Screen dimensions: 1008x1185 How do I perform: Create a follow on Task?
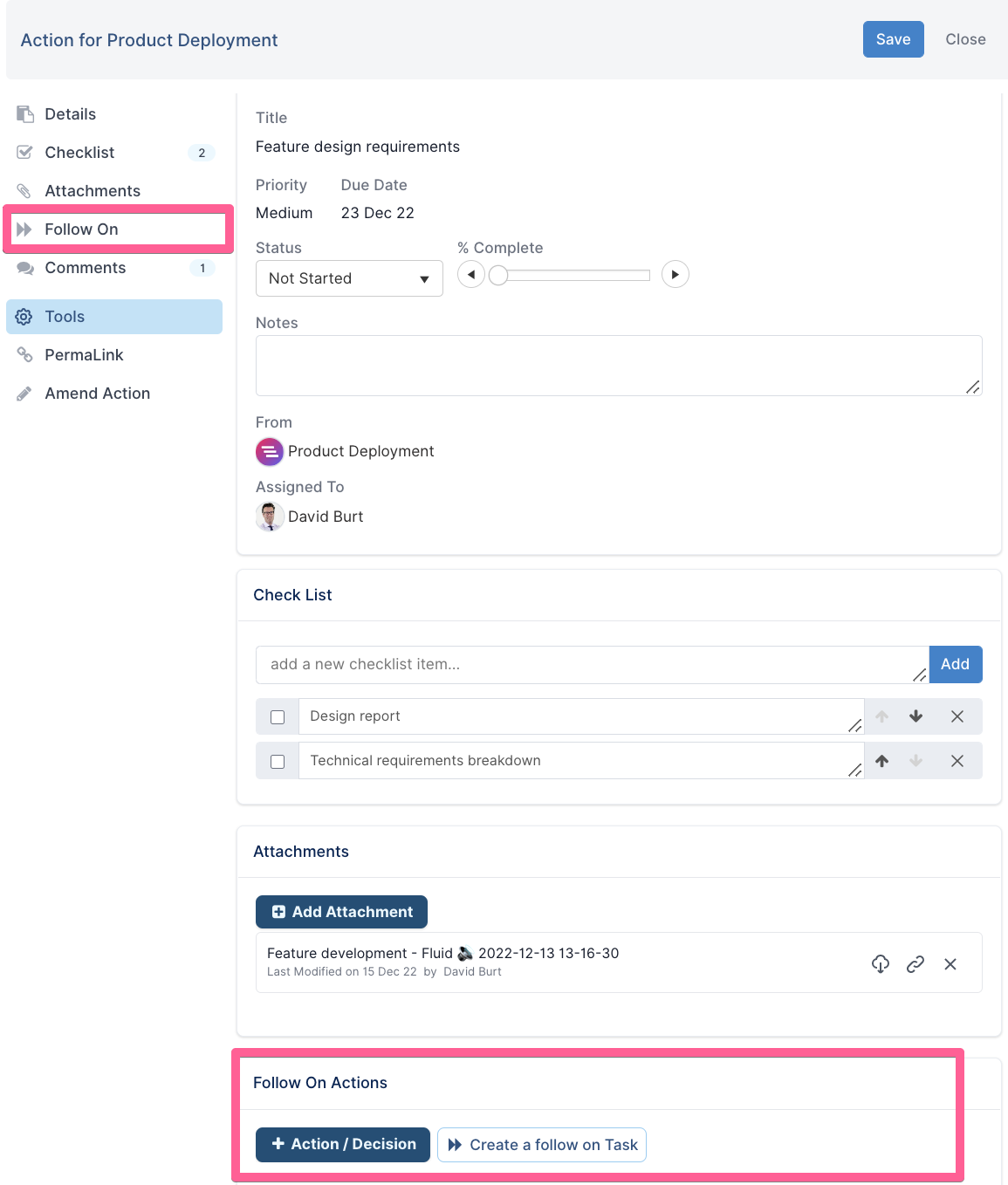(542, 1145)
